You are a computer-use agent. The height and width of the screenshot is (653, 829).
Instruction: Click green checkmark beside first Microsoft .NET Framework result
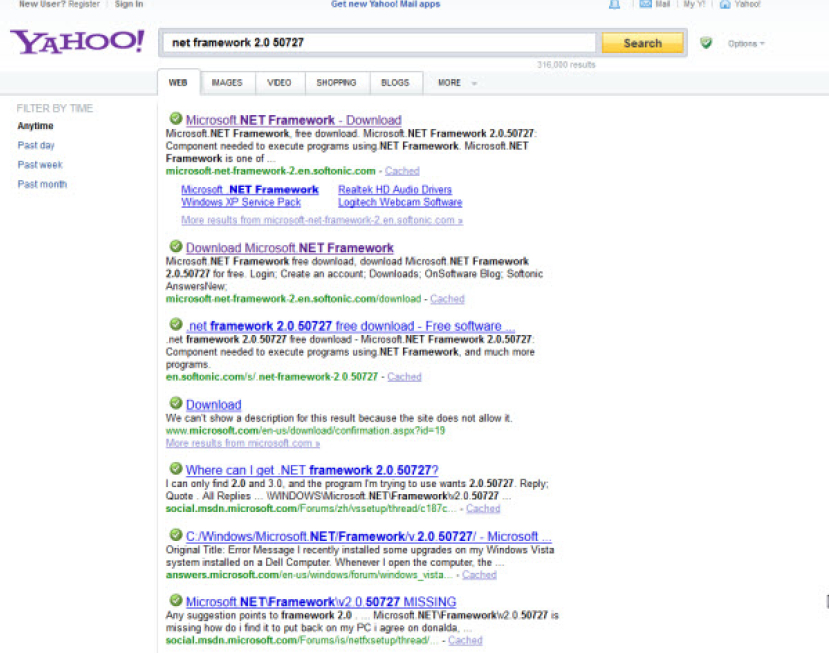coord(175,119)
